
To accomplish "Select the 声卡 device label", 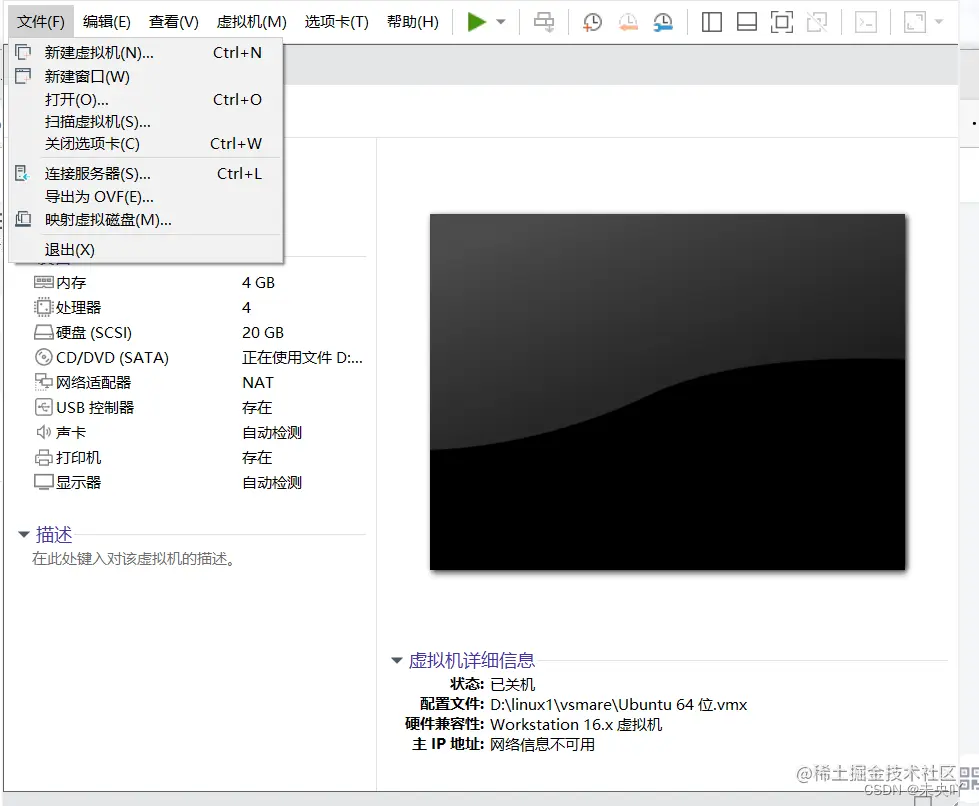I will click(x=71, y=433).
